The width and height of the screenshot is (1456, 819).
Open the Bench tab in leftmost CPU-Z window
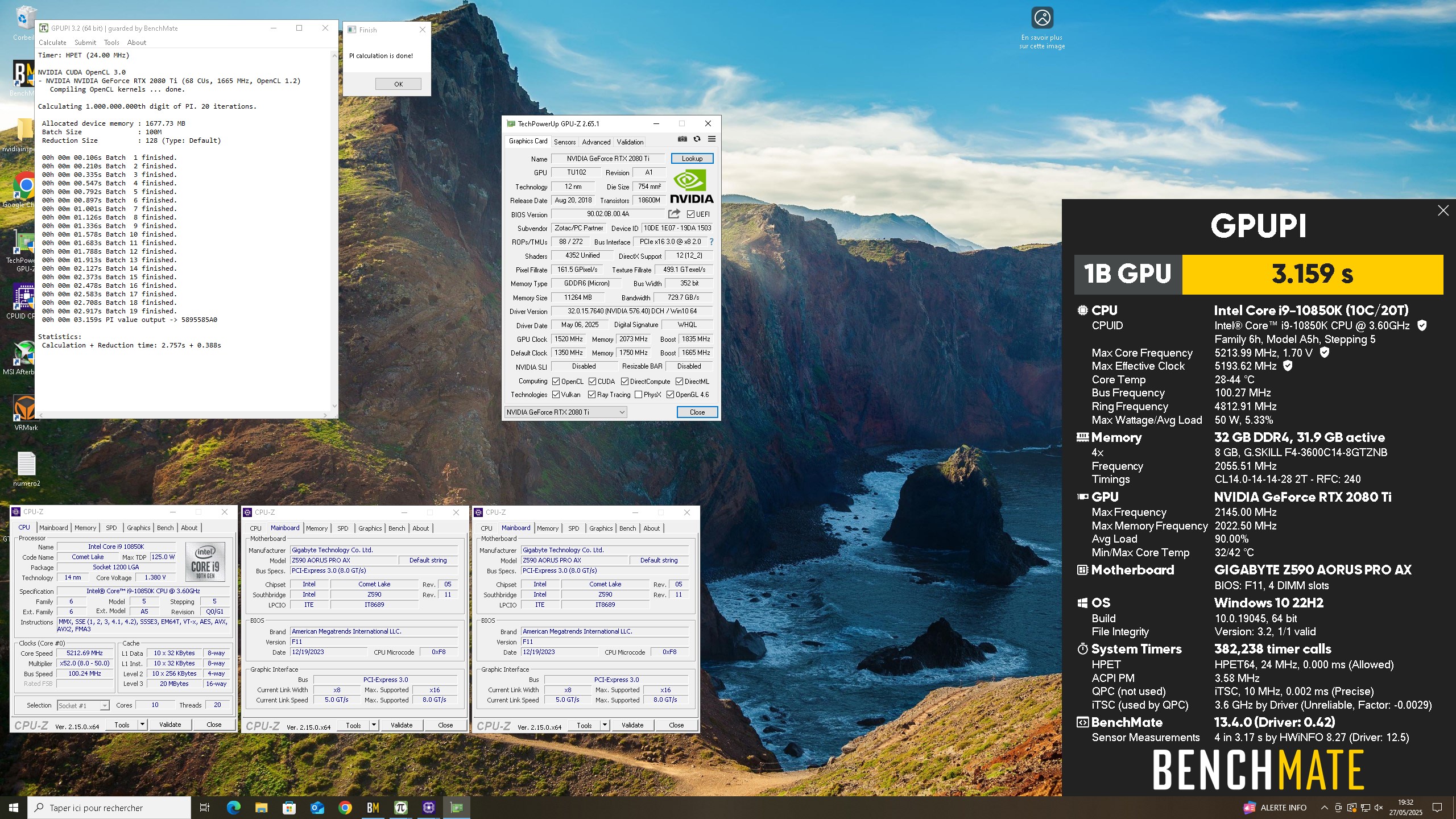click(166, 528)
